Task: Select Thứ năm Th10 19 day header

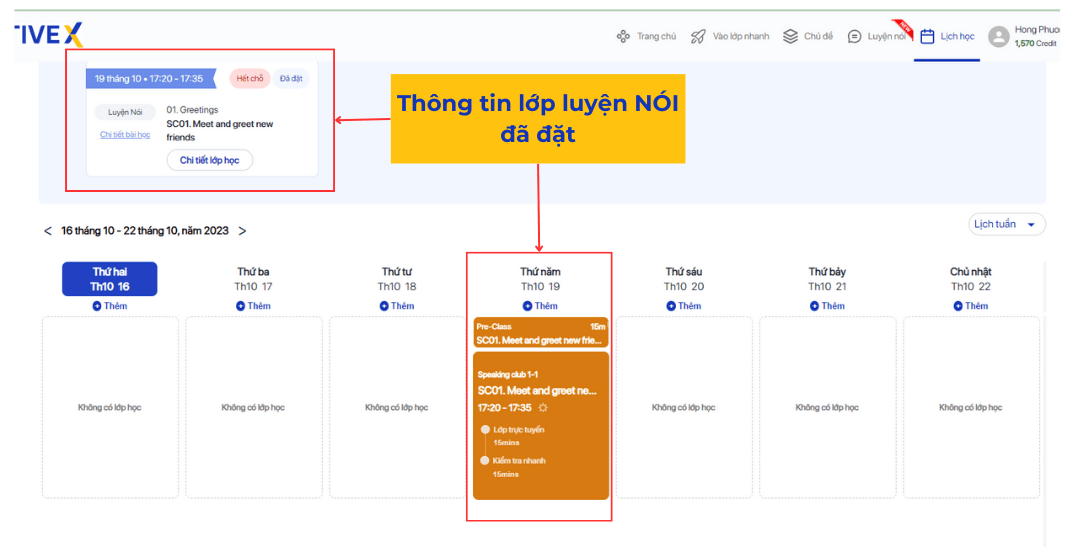Action: 540,279
